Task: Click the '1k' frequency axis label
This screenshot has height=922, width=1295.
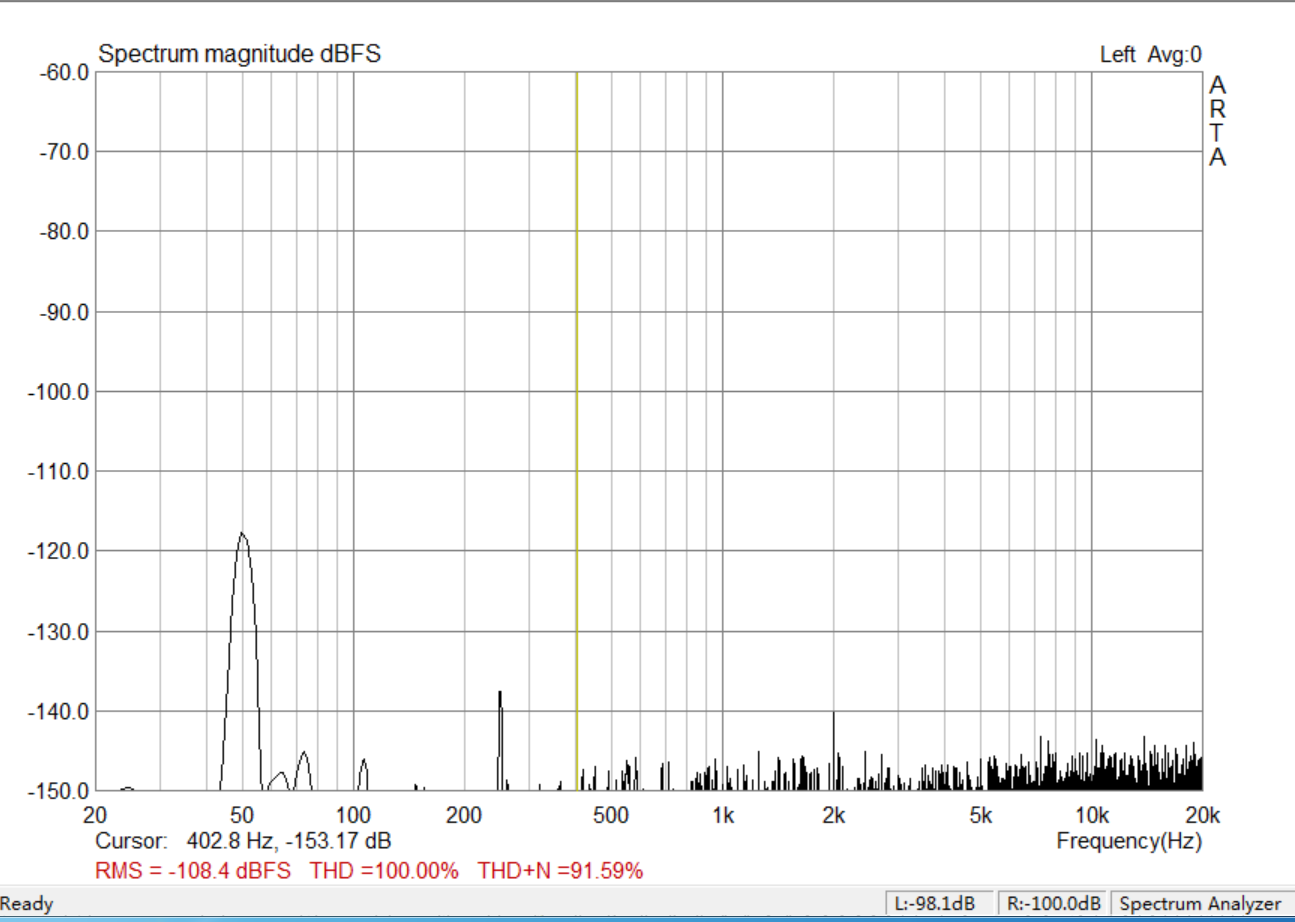Action: click(722, 815)
